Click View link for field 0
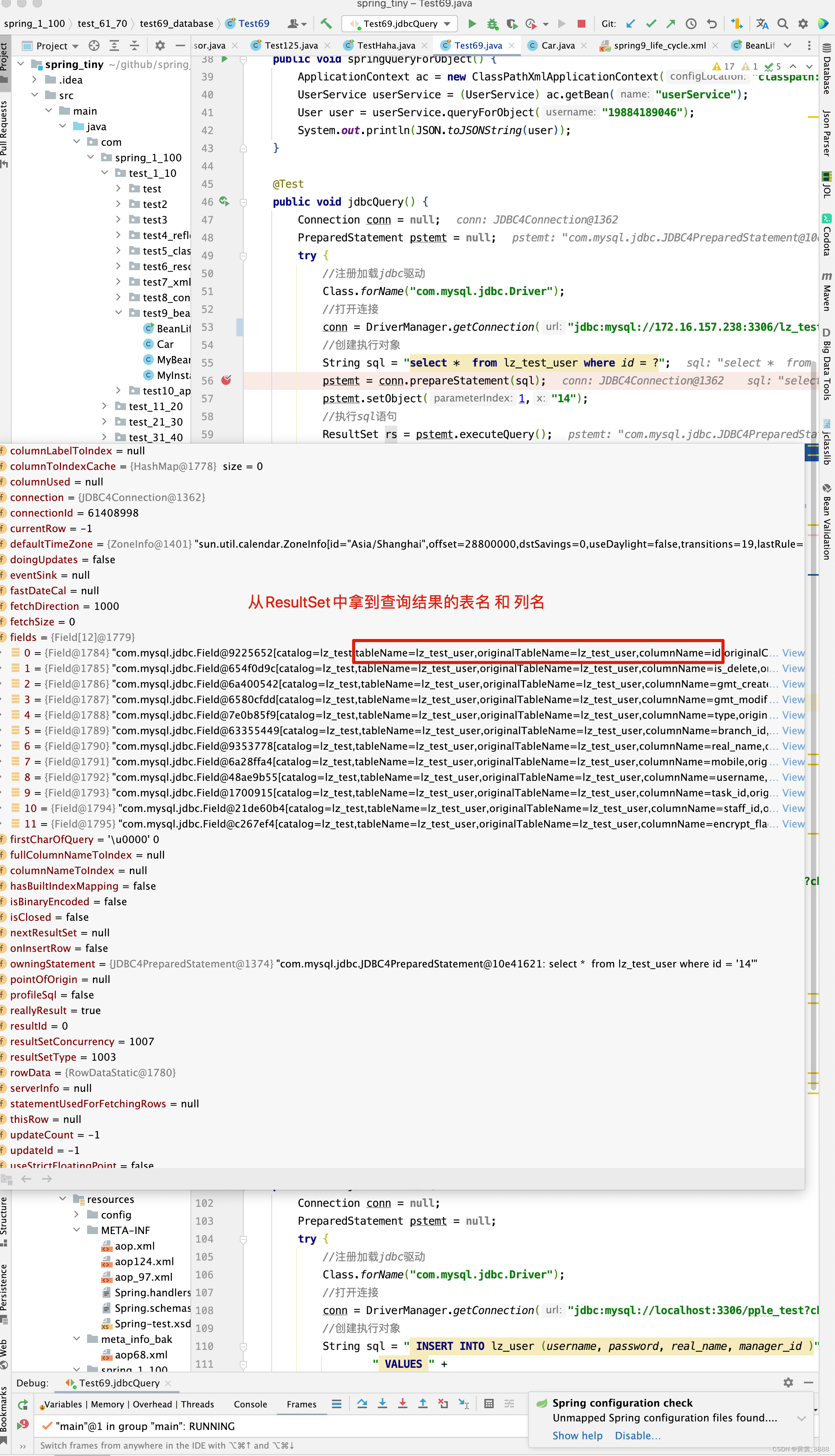This screenshot has height=1456, width=835. pyautogui.click(x=793, y=652)
